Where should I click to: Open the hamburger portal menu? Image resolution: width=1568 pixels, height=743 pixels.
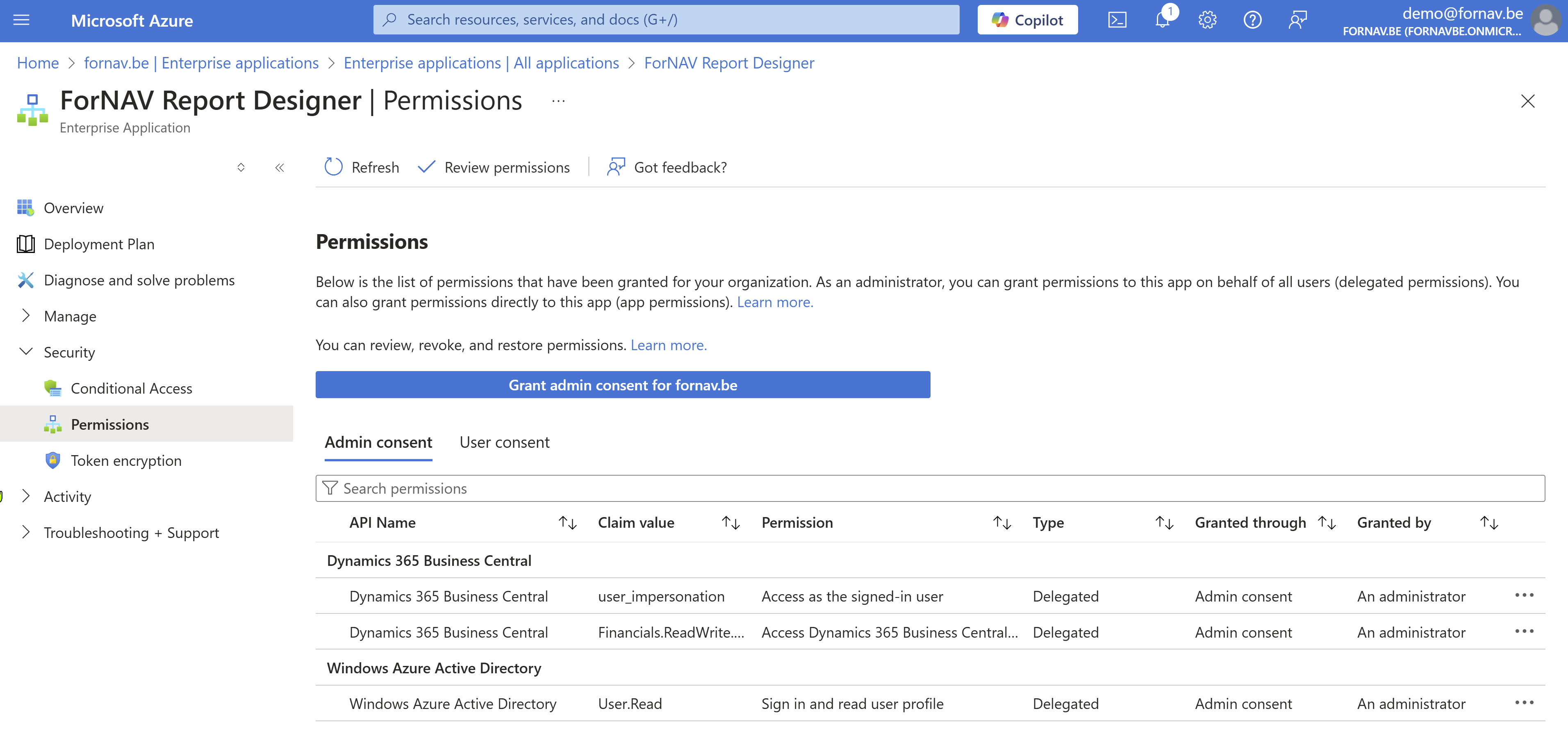pyautogui.click(x=21, y=20)
